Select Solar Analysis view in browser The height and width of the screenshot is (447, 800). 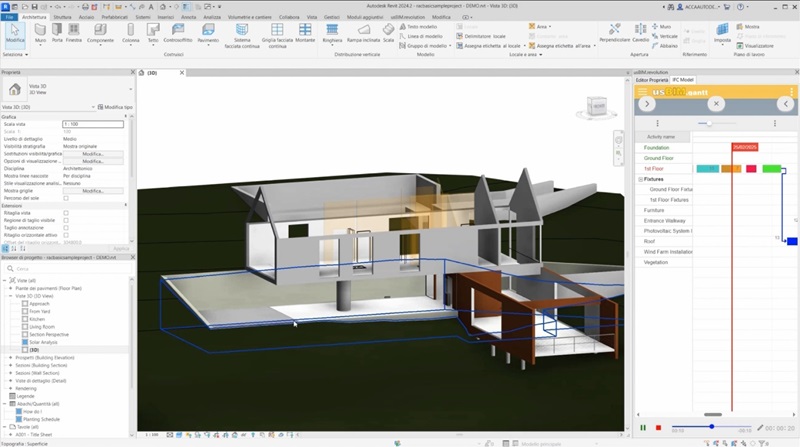(x=43, y=342)
